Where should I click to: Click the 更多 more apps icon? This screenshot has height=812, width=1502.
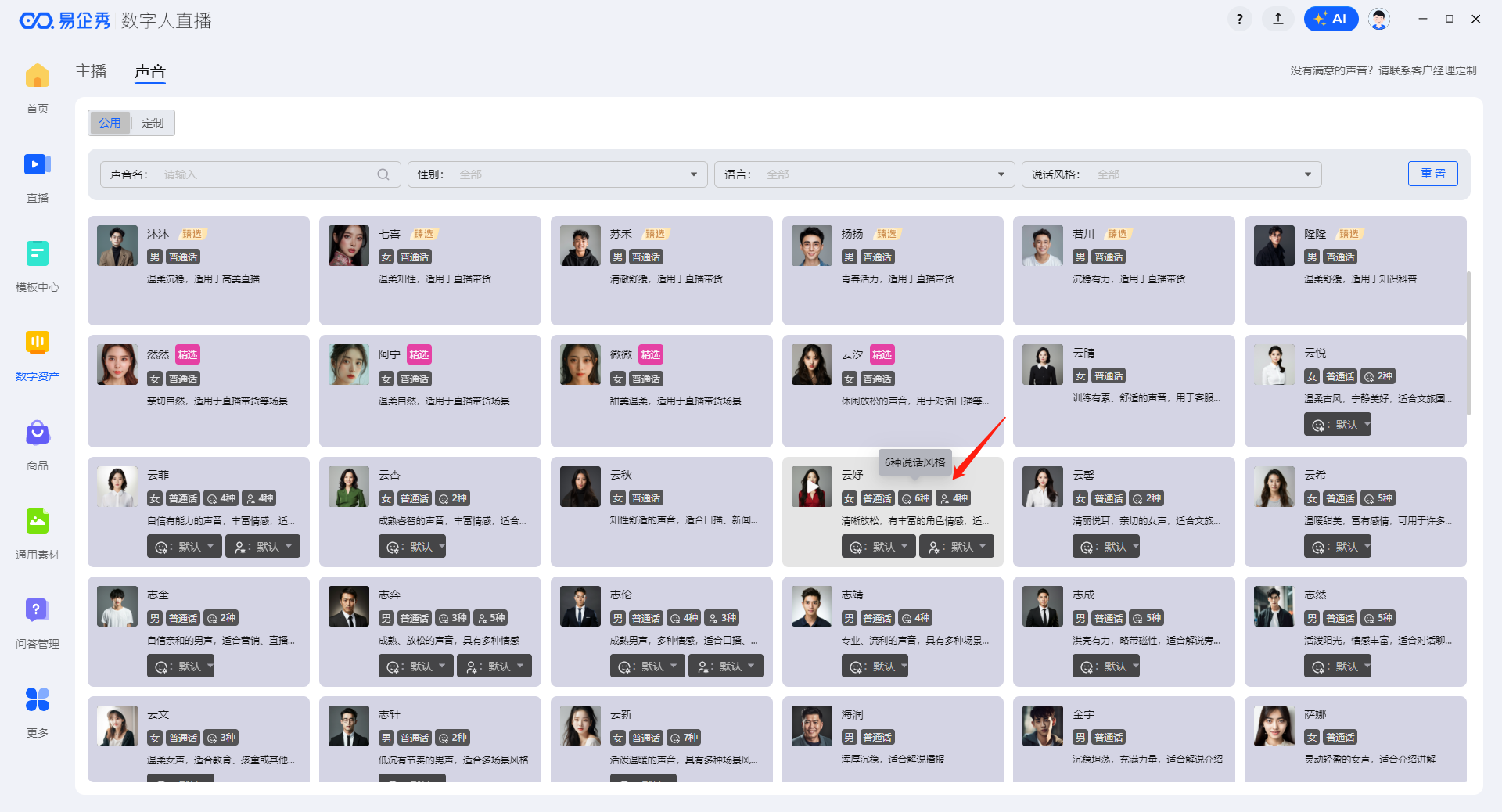tap(37, 700)
